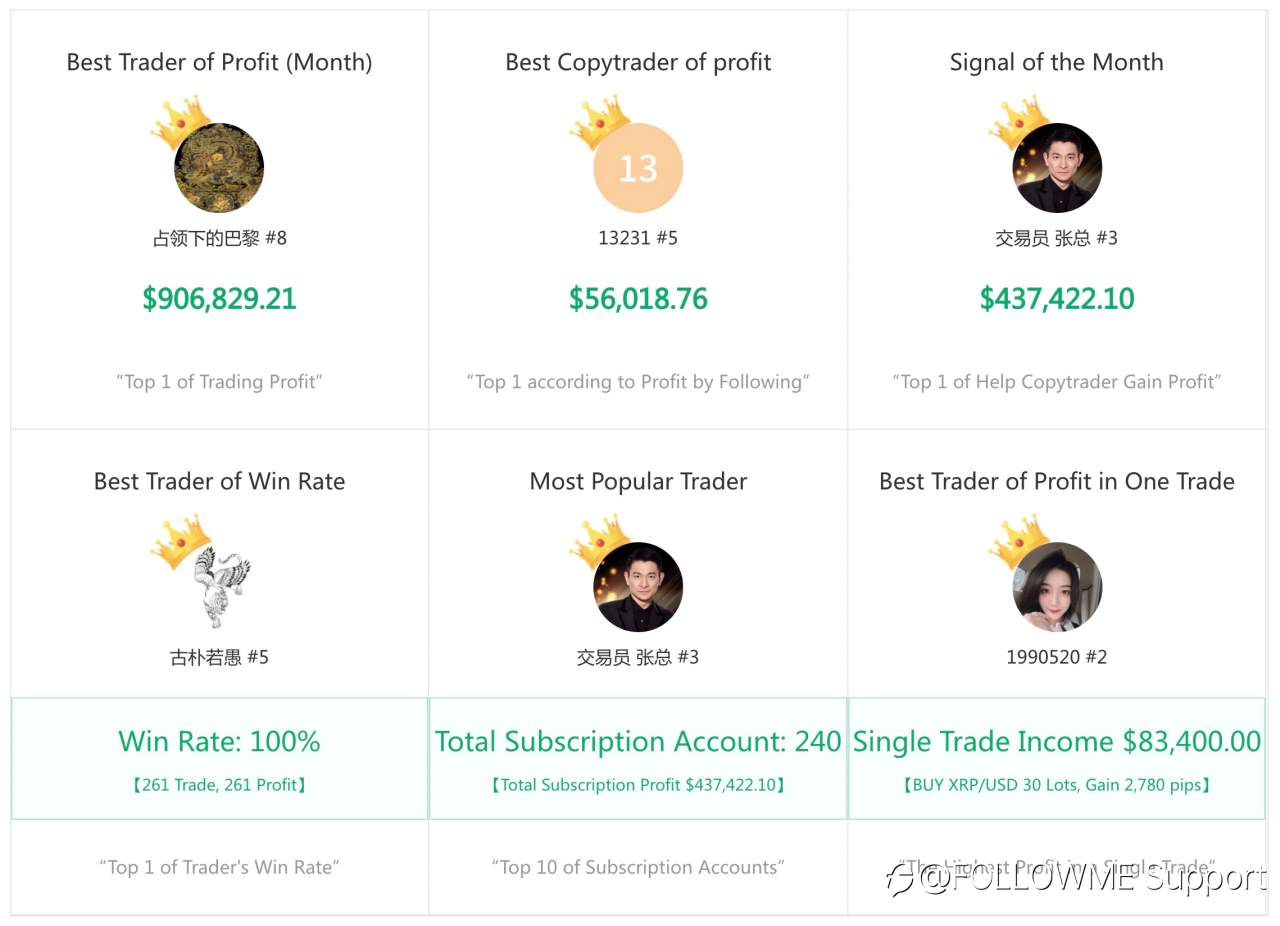
Task: Click the Best Copytrader of profit heading
Action: (x=638, y=62)
